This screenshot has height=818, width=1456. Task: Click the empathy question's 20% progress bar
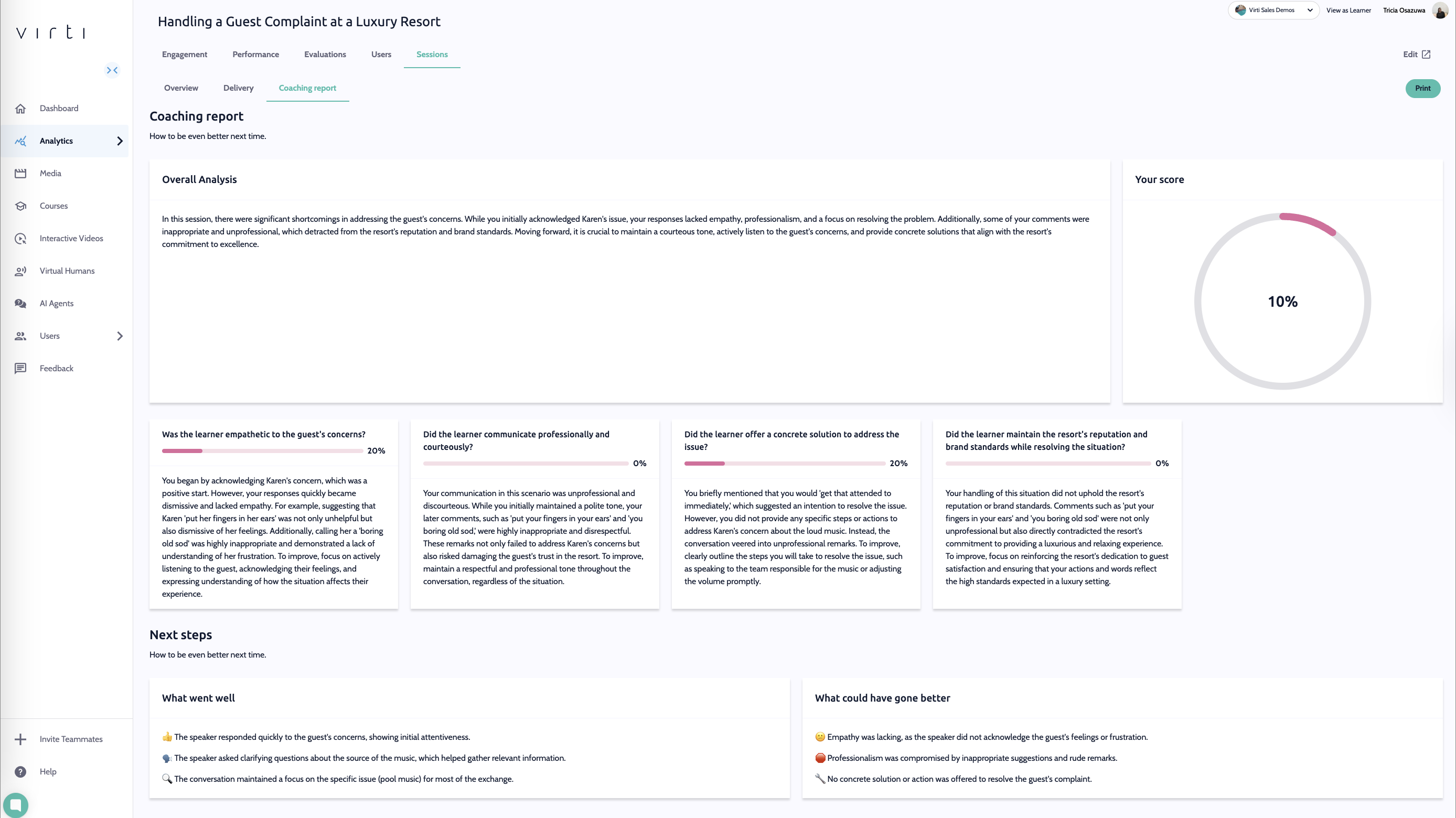[262, 451]
